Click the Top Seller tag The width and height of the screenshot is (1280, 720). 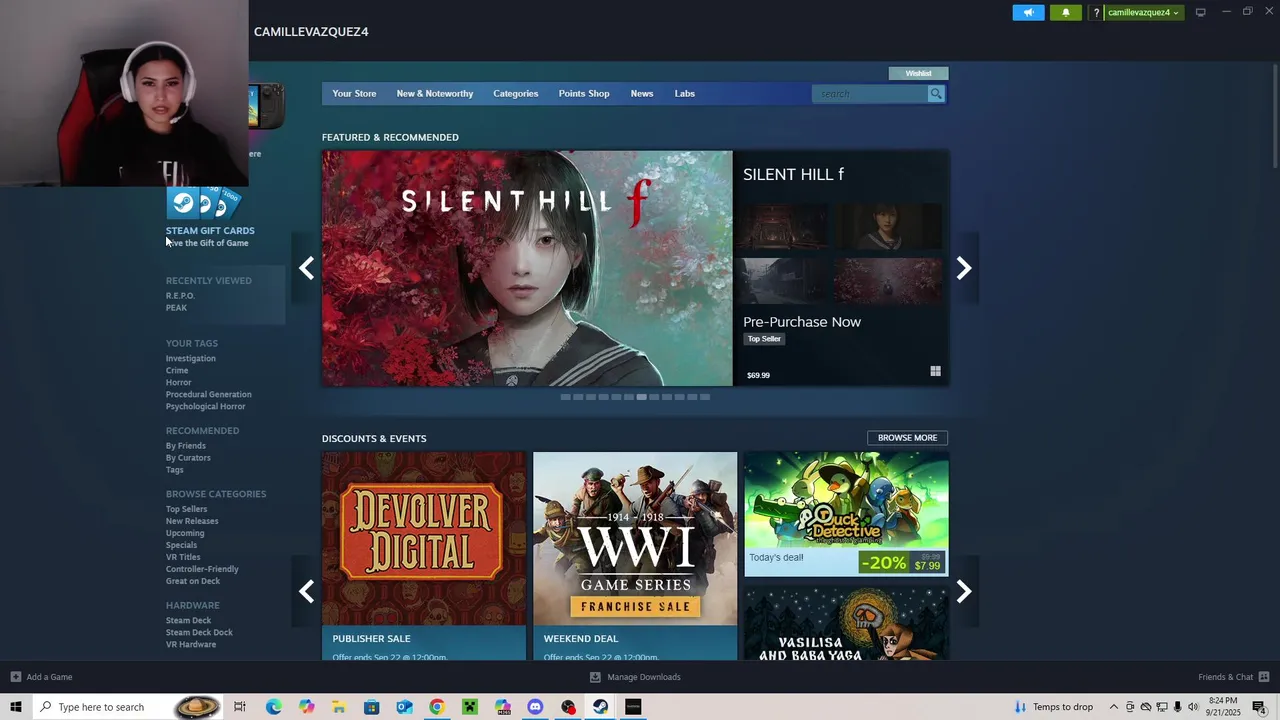tap(764, 339)
